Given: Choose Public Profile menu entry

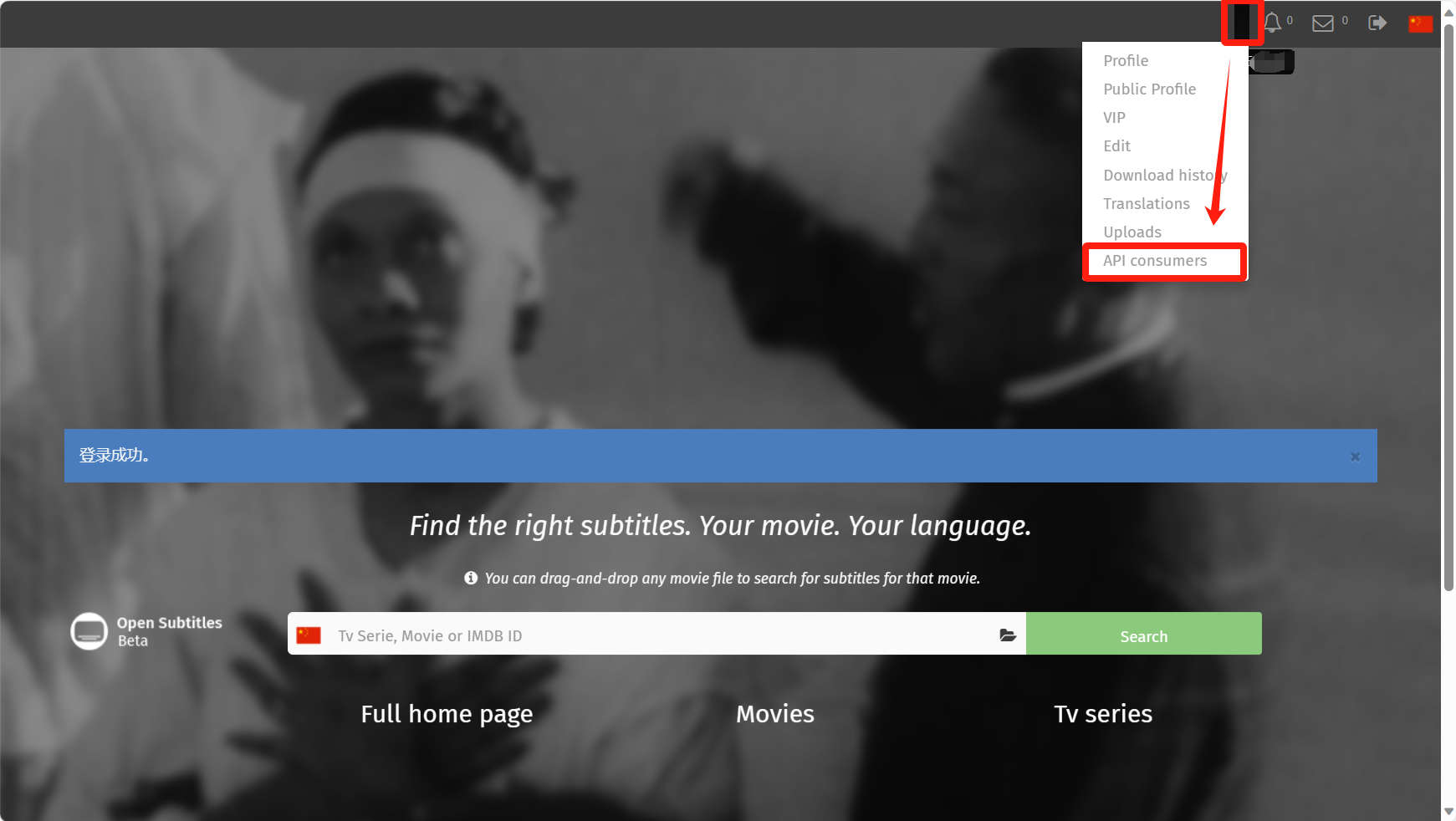Looking at the screenshot, I should coord(1149,89).
